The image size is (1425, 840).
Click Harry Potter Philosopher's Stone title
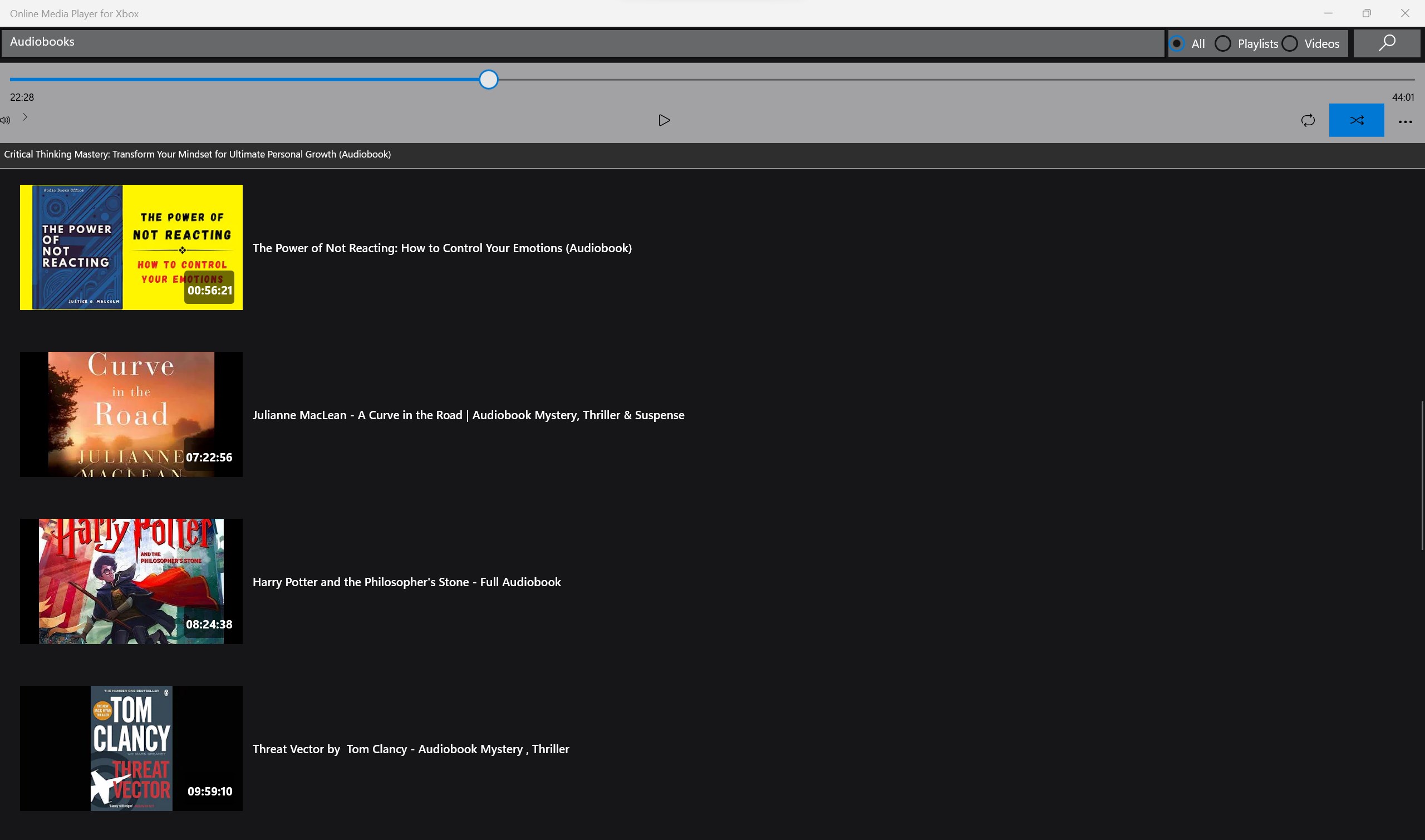tap(406, 582)
